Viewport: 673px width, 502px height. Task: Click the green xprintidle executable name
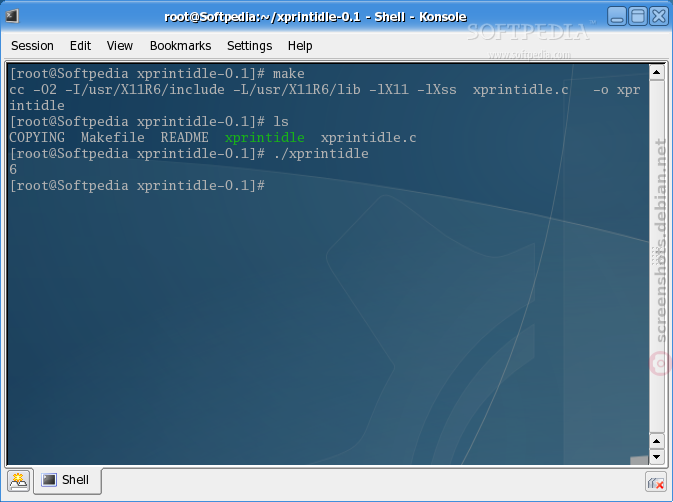point(264,138)
